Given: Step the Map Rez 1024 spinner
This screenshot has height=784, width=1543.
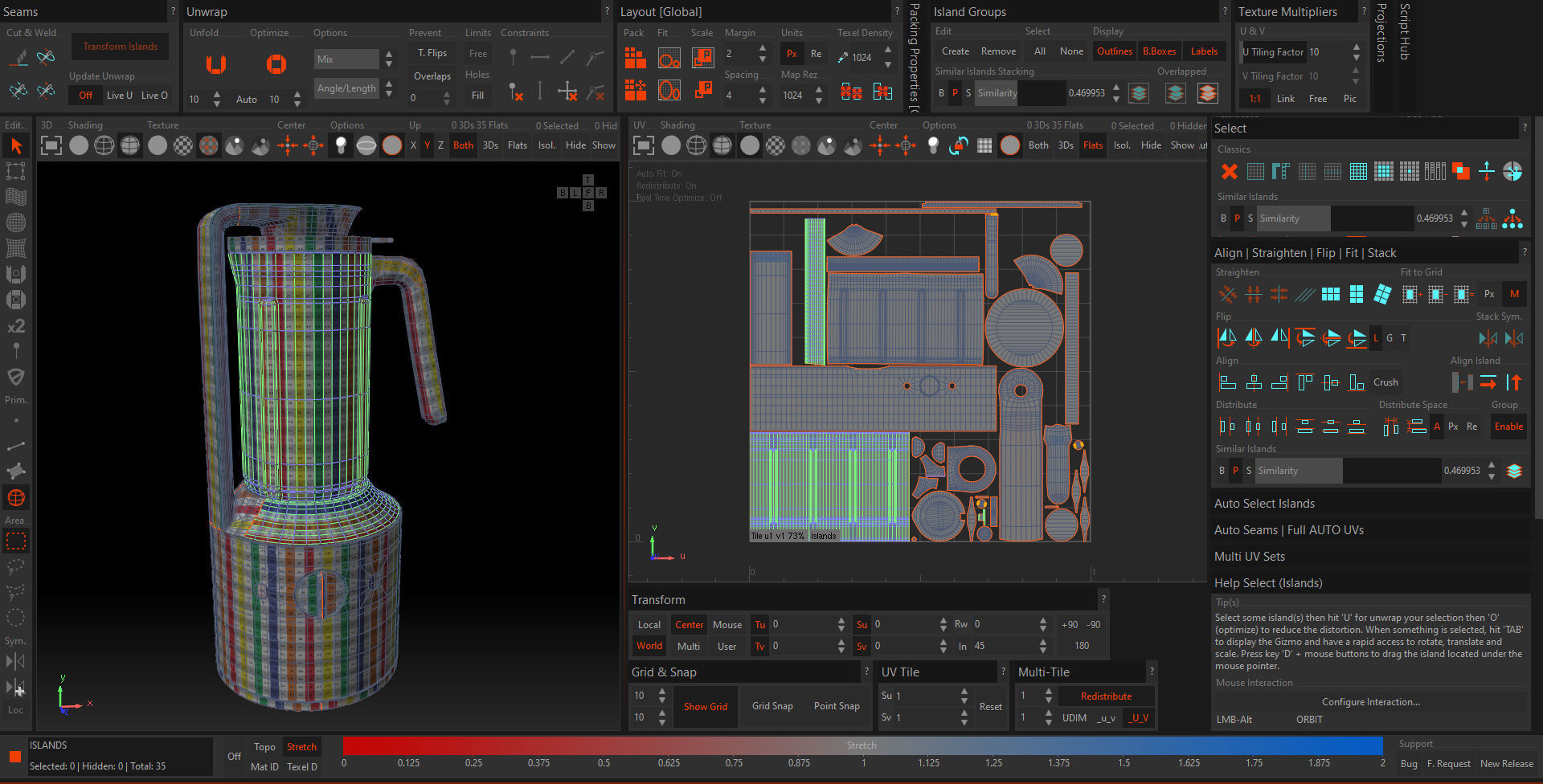Looking at the screenshot, I should [818, 95].
